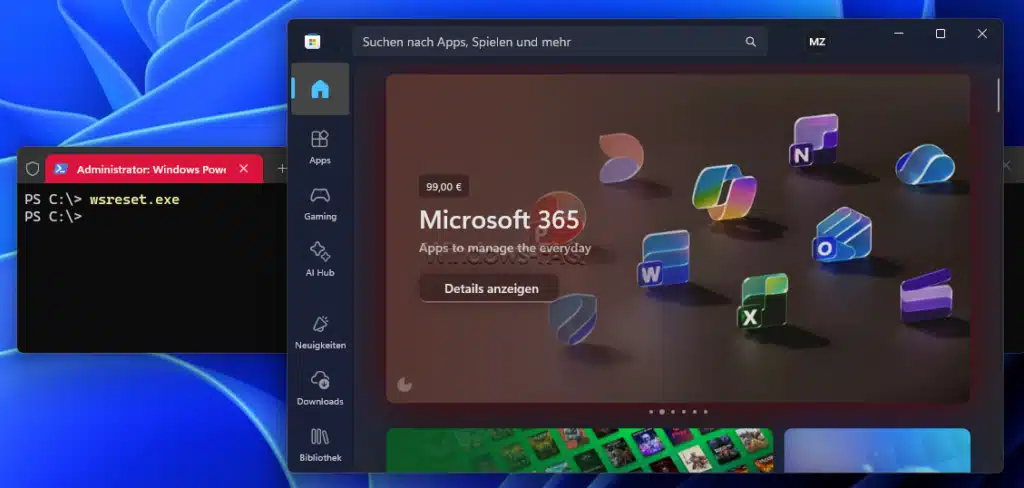This screenshot has width=1024, height=488.
Task: Open the Bibliothek library
Action: tap(320, 445)
